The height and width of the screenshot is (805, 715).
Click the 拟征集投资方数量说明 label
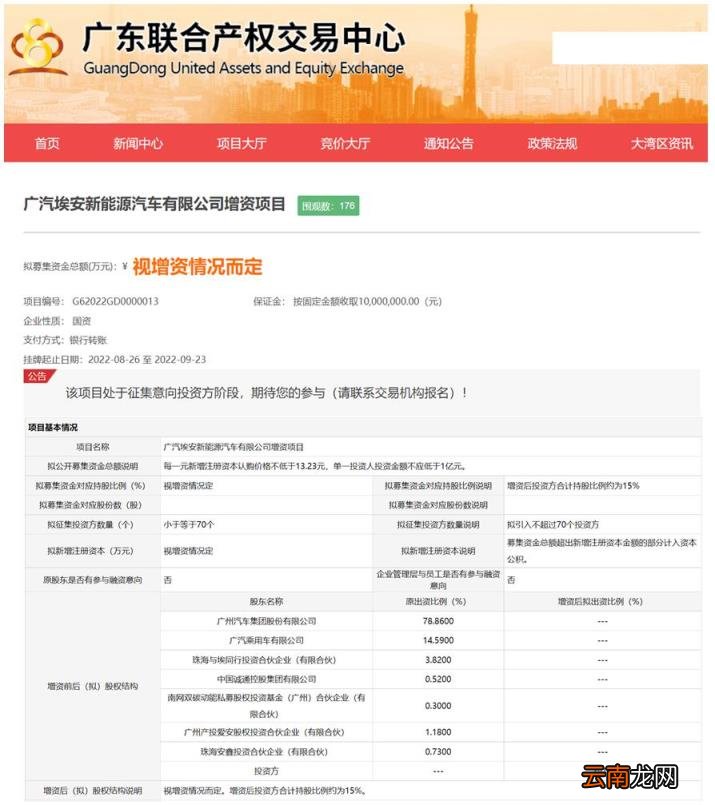coord(438,524)
